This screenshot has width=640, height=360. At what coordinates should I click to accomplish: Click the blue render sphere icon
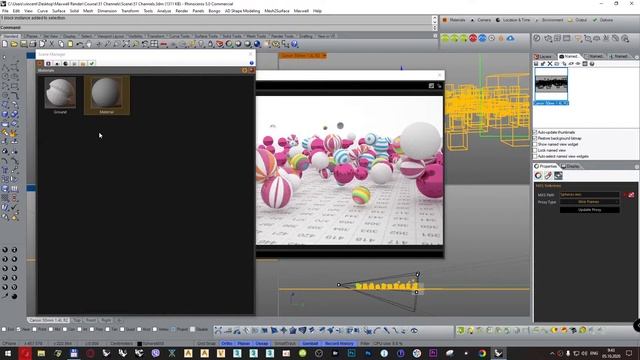coord(257,44)
